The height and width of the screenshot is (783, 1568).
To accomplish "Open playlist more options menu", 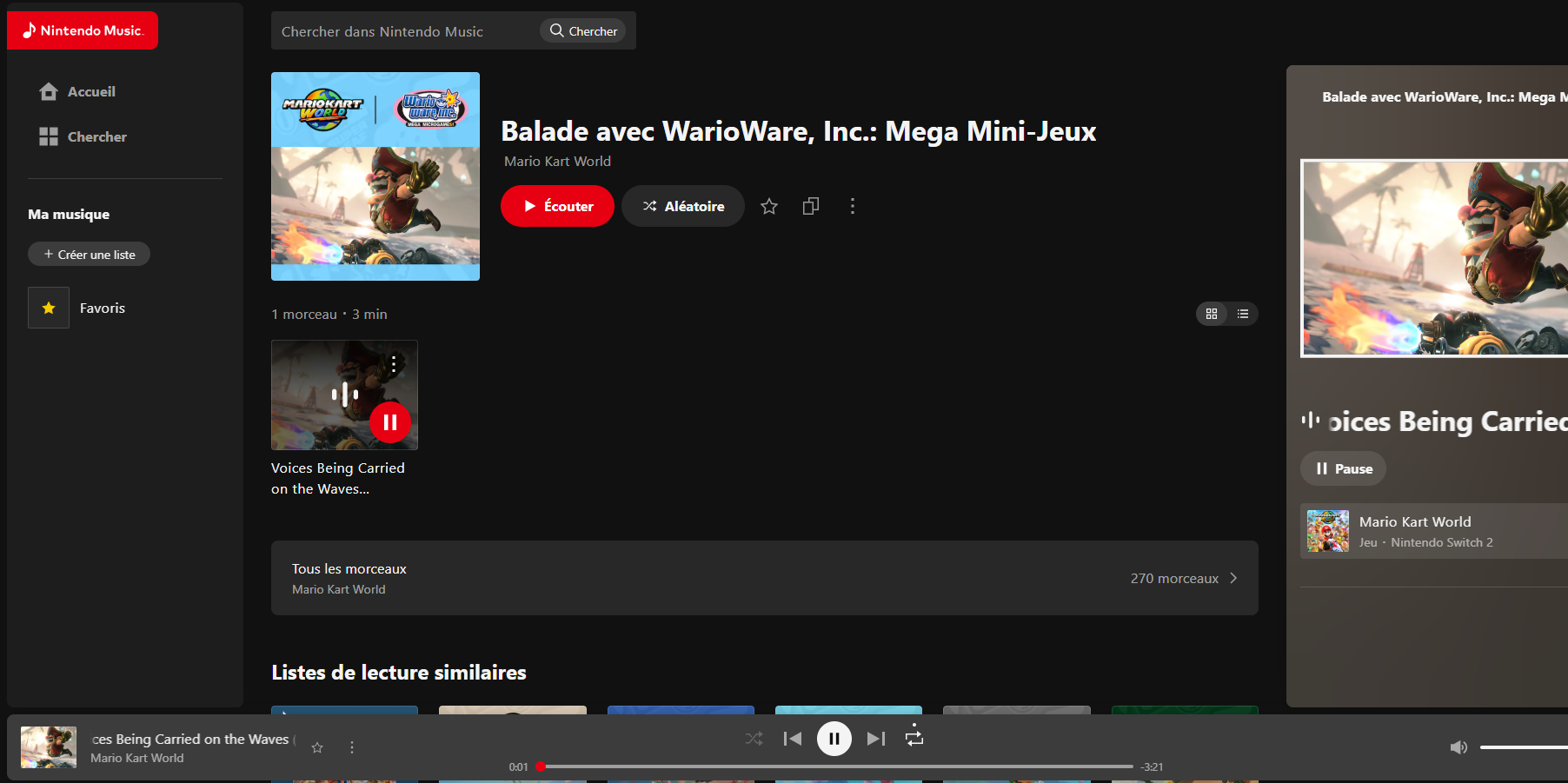I will (853, 206).
